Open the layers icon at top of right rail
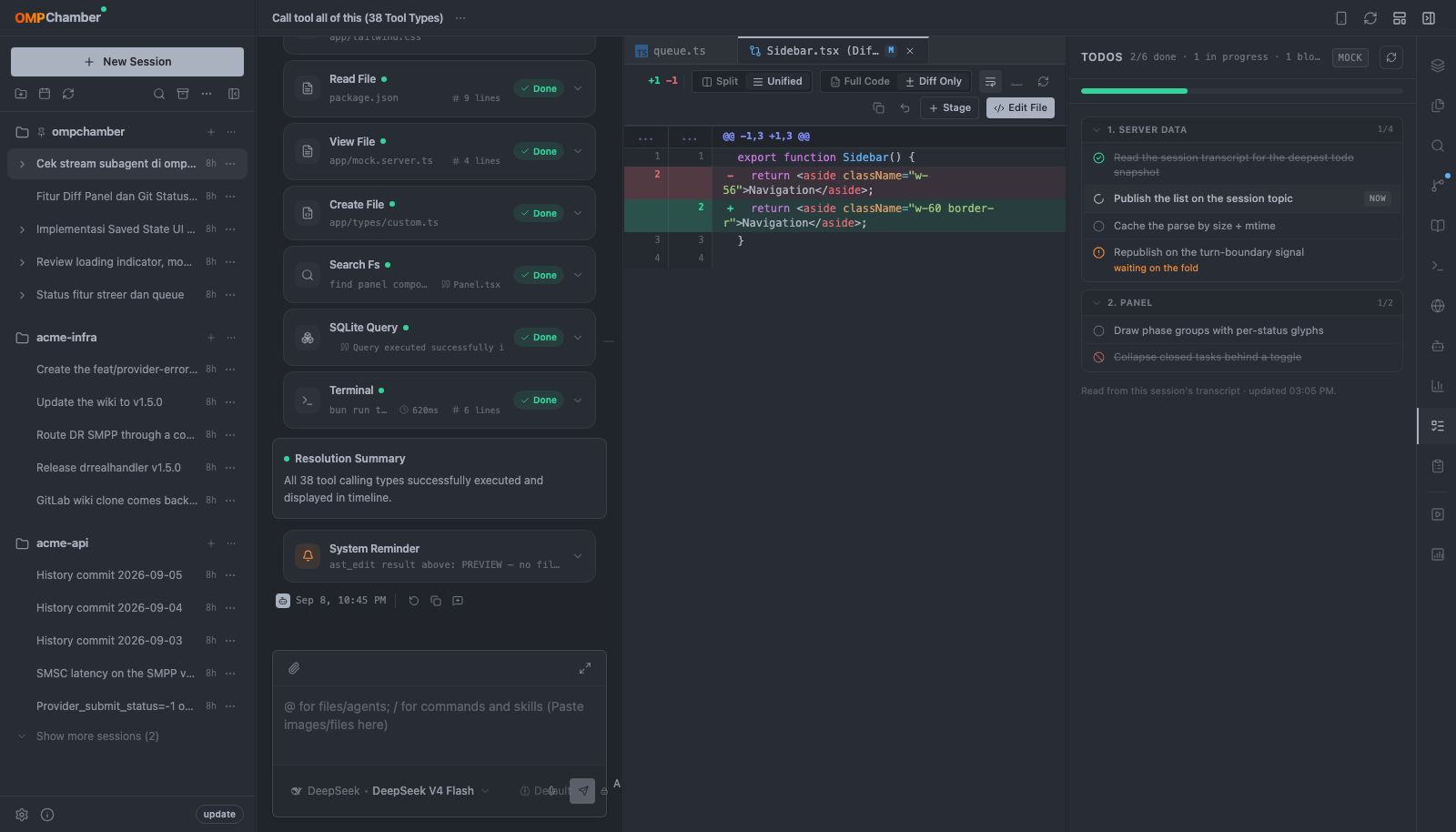The width and height of the screenshot is (1456, 832). point(1438,66)
